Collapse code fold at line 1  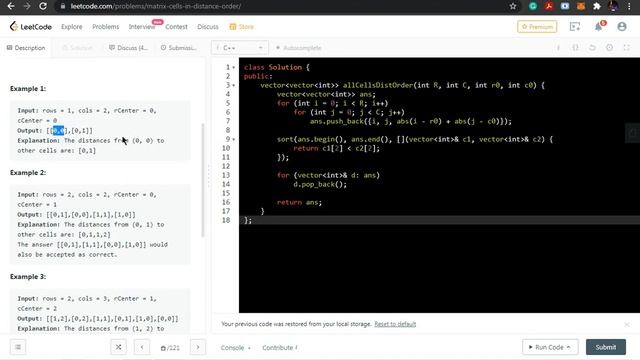pos(233,67)
